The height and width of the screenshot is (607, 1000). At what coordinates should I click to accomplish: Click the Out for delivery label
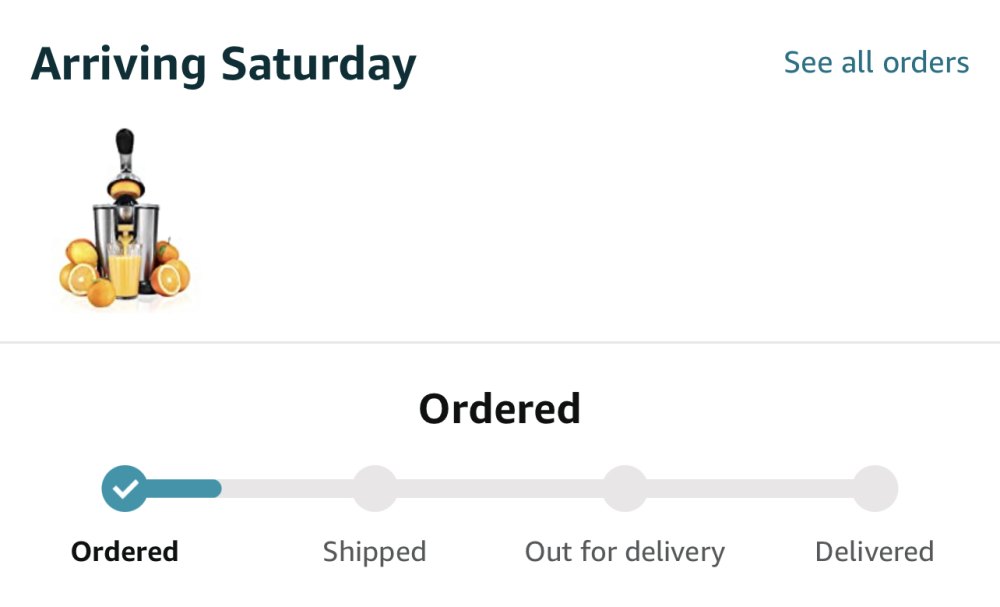[625, 552]
